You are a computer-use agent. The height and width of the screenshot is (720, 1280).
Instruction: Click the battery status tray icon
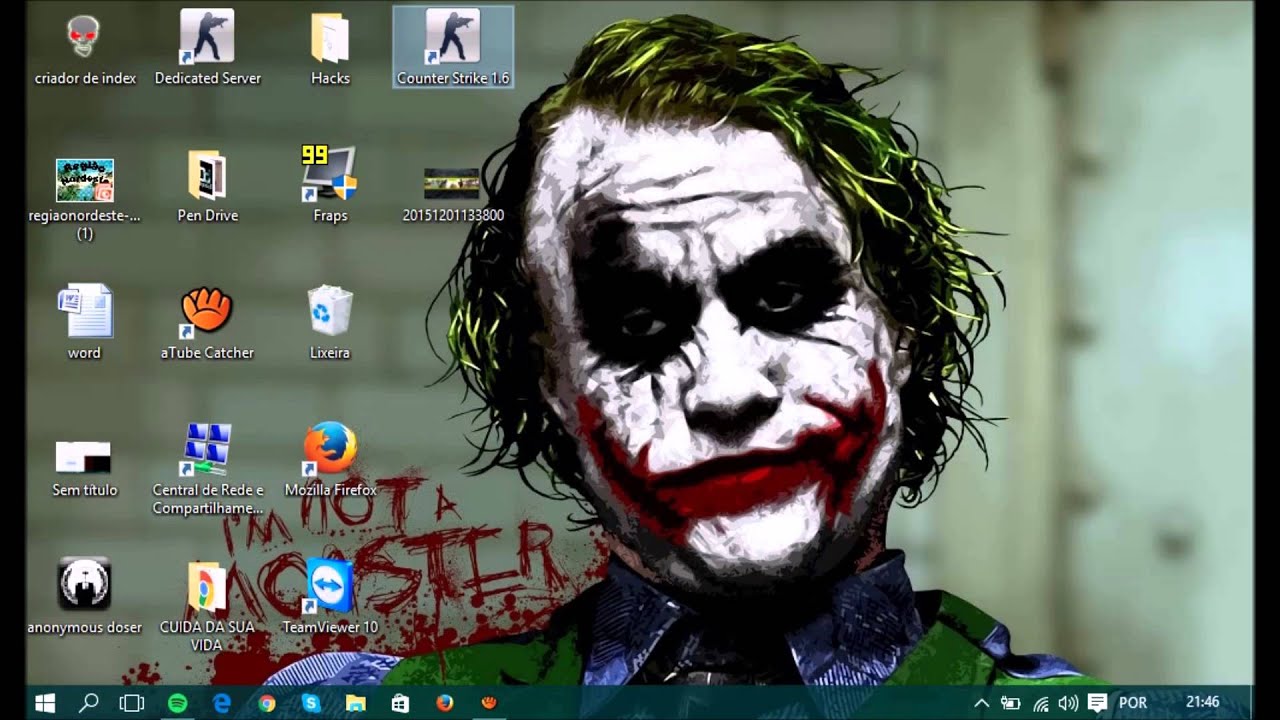tap(1011, 703)
